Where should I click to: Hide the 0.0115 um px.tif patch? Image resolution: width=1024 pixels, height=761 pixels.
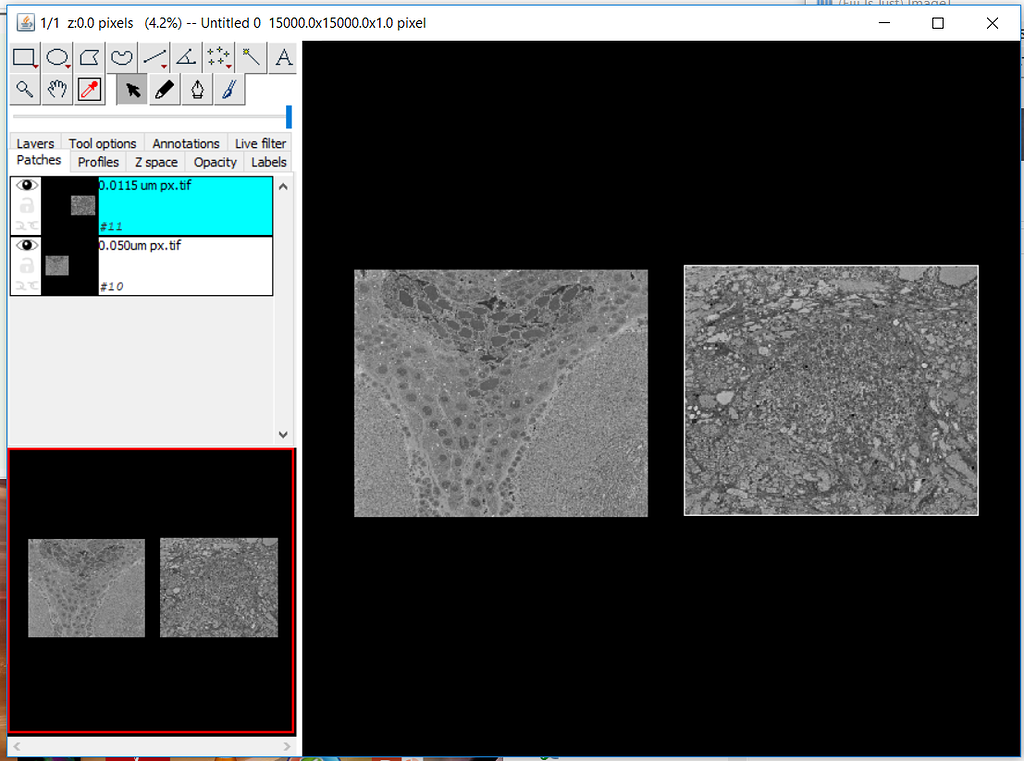coord(25,184)
